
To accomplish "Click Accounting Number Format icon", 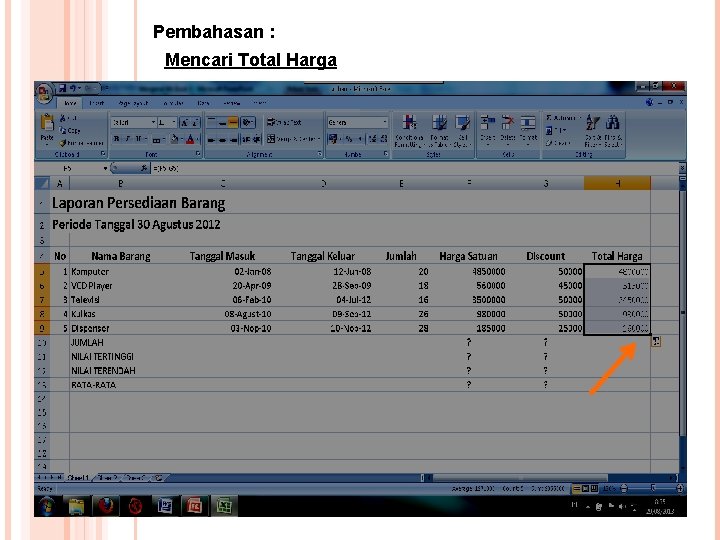I will tap(333, 139).
